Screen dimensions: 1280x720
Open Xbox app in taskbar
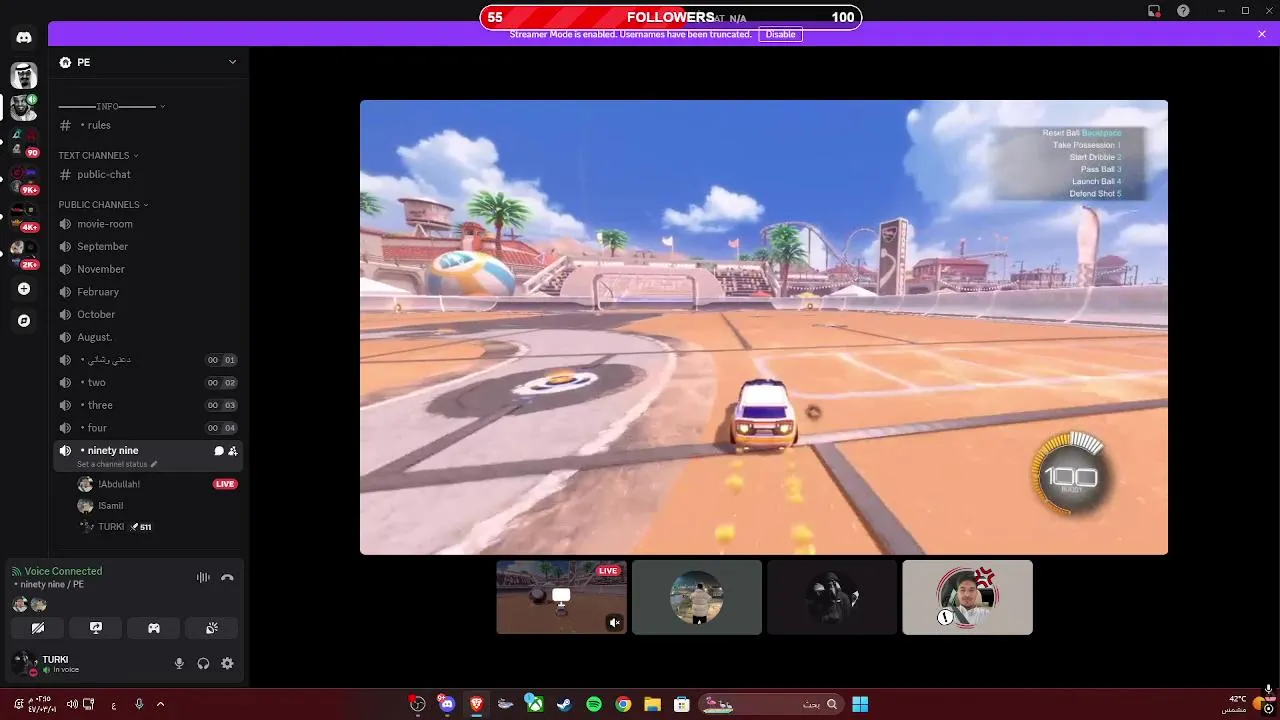pyautogui.click(x=535, y=704)
